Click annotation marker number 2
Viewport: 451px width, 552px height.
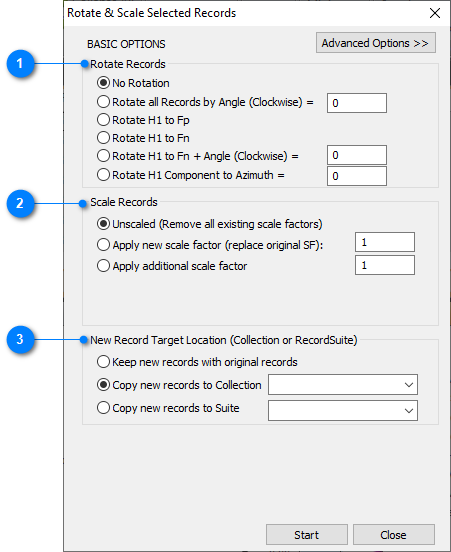(x=20, y=203)
